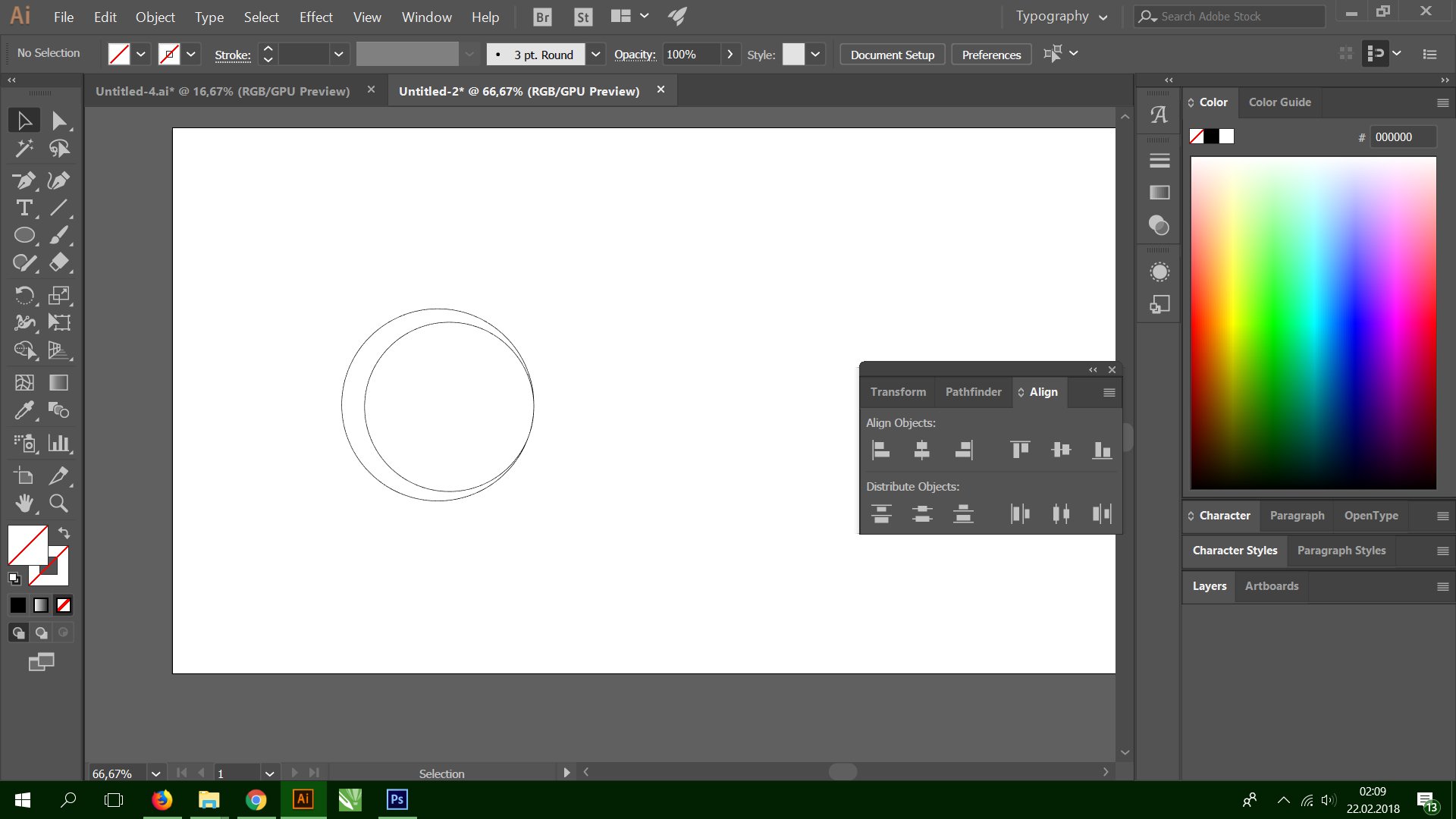The image size is (1456, 819).
Task: Open the Typography workspace dropdown
Action: click(x=1061, y=17)
